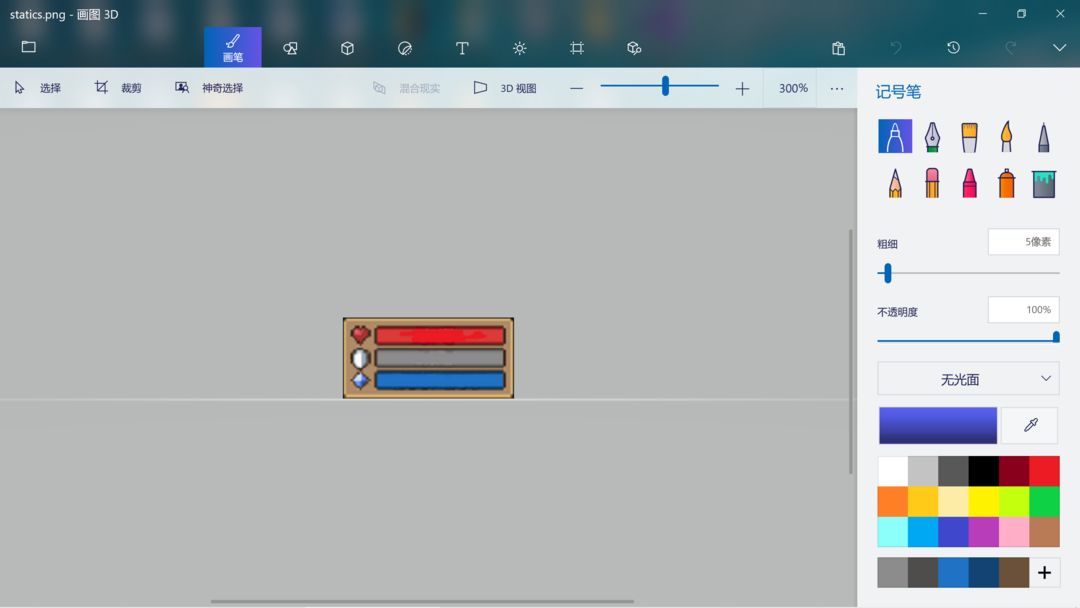The height and width of the screenshot is (608, 1080).
Task: Click the red health bar in image
Action: (x=440, y=335)
